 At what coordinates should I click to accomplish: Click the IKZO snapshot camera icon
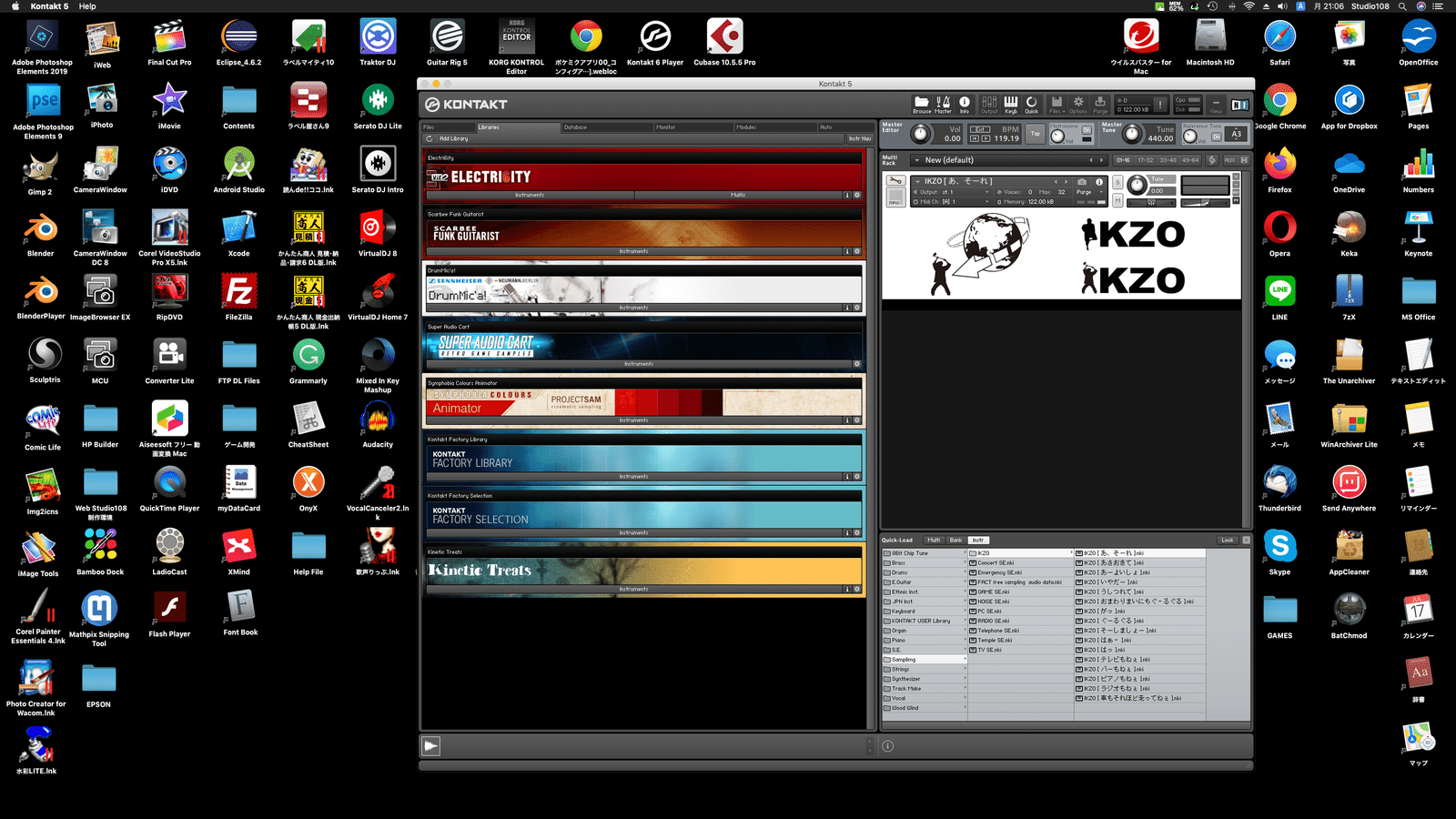(x=1082, y=182)
